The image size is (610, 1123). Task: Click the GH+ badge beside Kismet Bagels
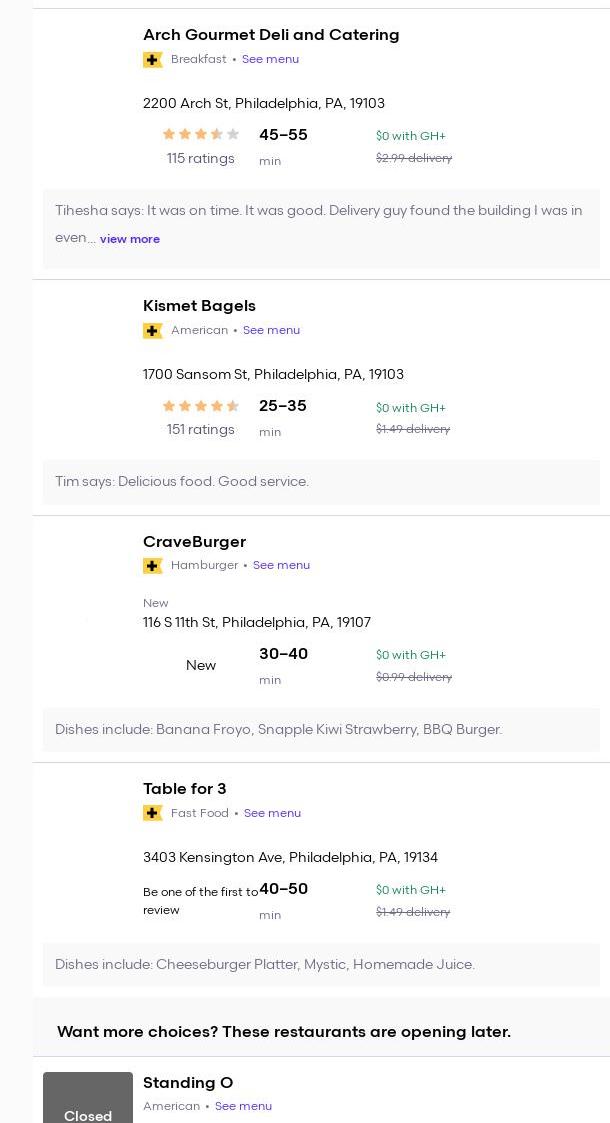153,331
